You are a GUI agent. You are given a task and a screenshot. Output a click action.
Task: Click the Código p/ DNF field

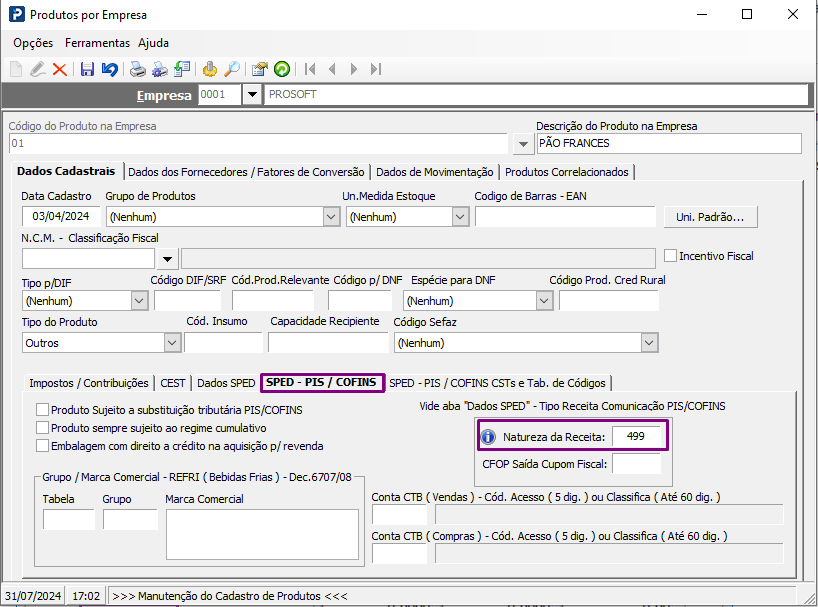point(360,301)
